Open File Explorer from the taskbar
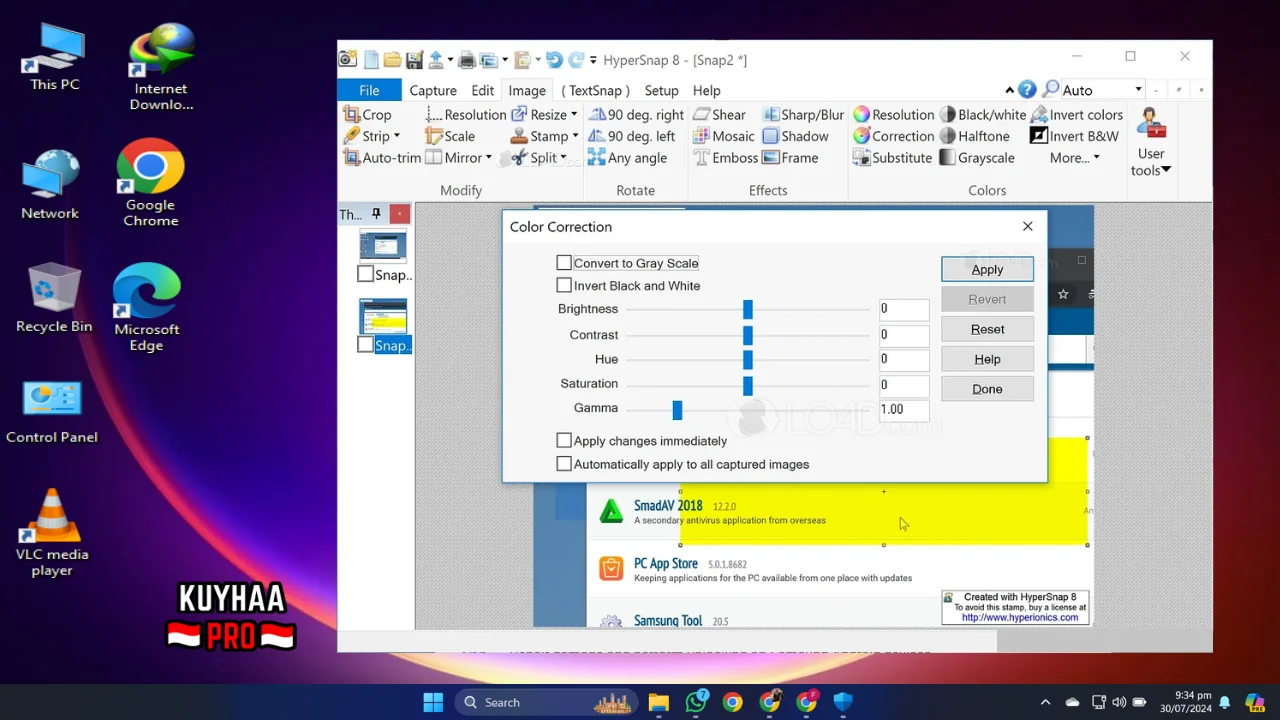Image resolution: width=1280 pixels, height=720 pixels. (658, 702)
